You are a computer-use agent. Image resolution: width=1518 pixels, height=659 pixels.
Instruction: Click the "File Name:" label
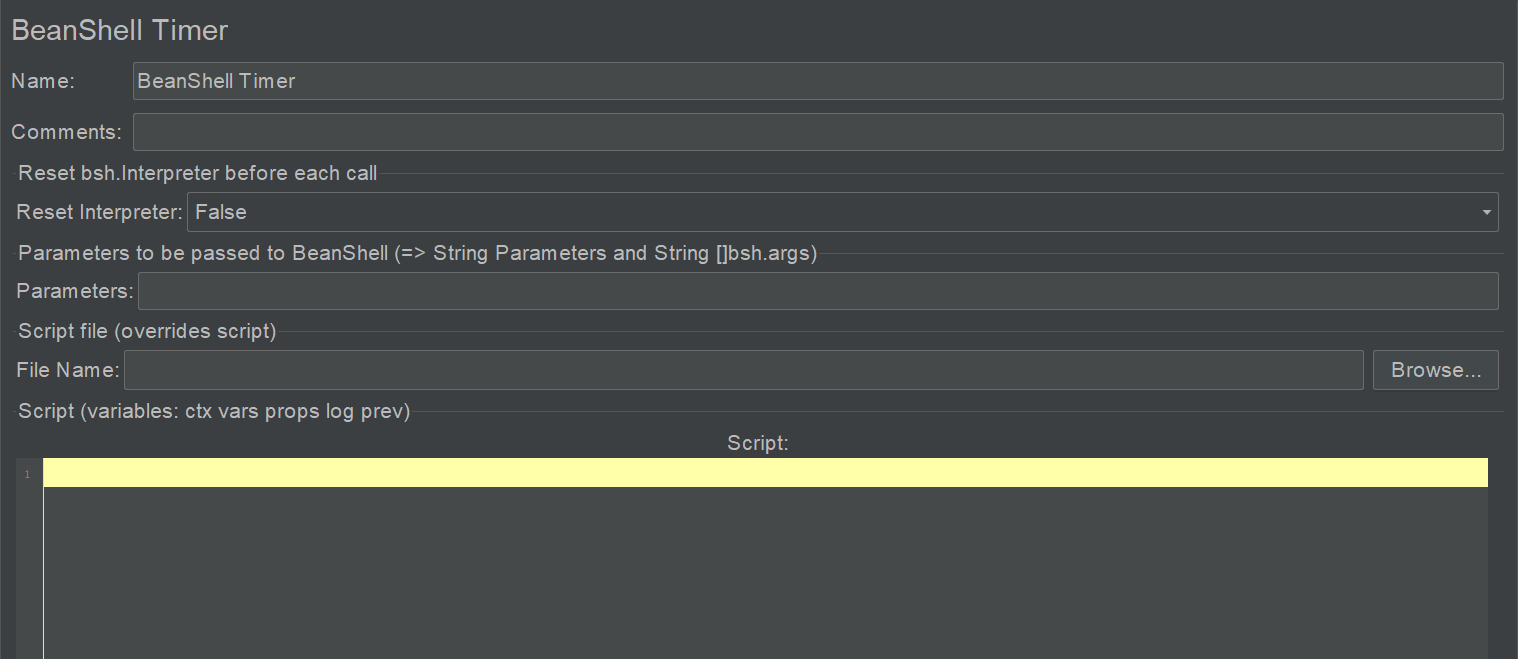coord(68,370)
